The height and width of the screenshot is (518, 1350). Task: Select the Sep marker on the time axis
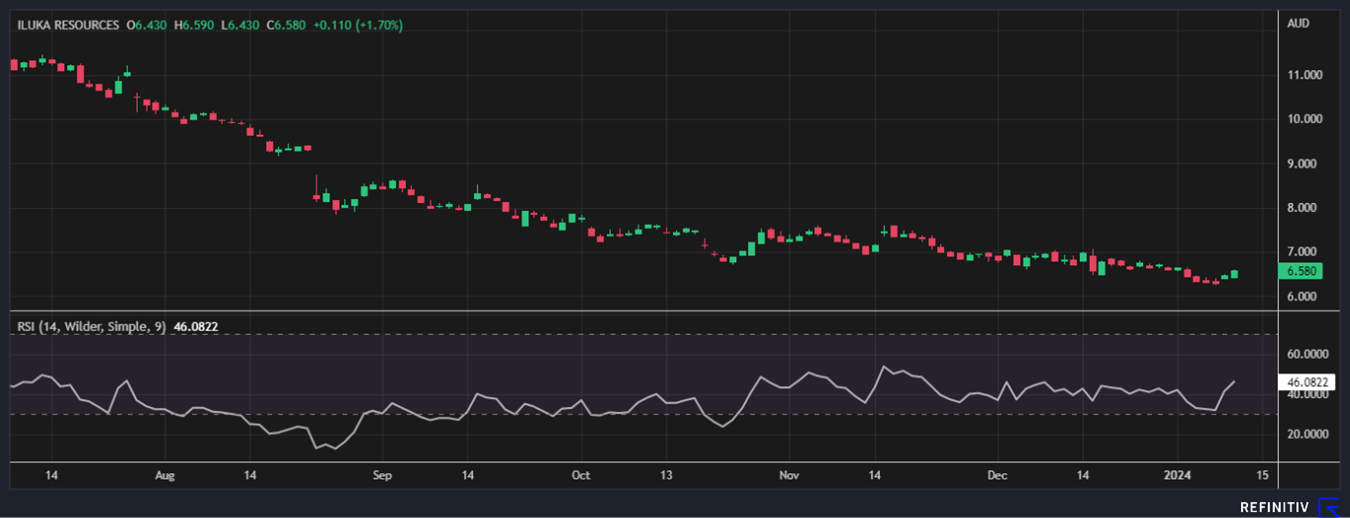[384, 475]
